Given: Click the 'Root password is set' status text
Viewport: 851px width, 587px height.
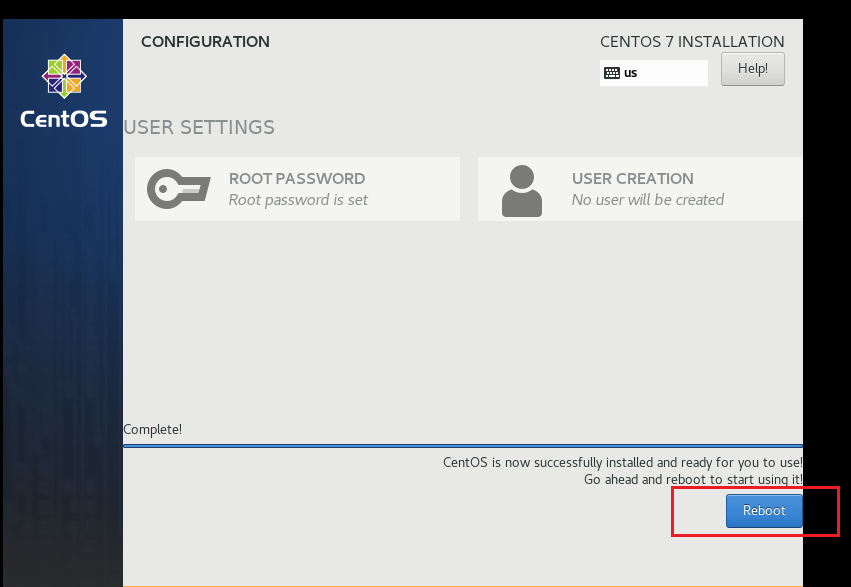Looking at the screenshot, I should click(298, 200).
